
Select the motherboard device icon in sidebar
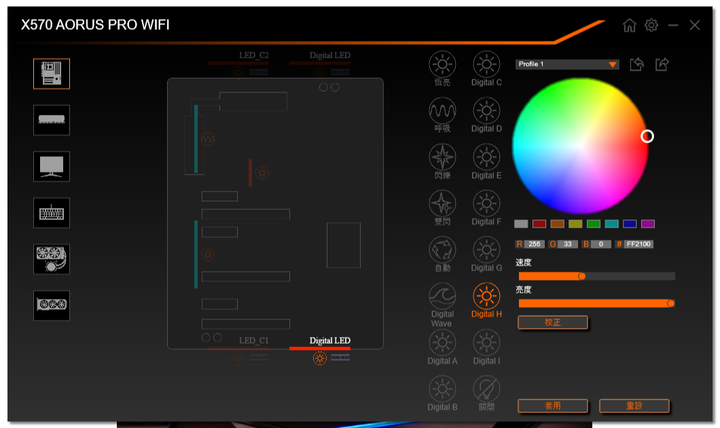[x=51, y=73]
